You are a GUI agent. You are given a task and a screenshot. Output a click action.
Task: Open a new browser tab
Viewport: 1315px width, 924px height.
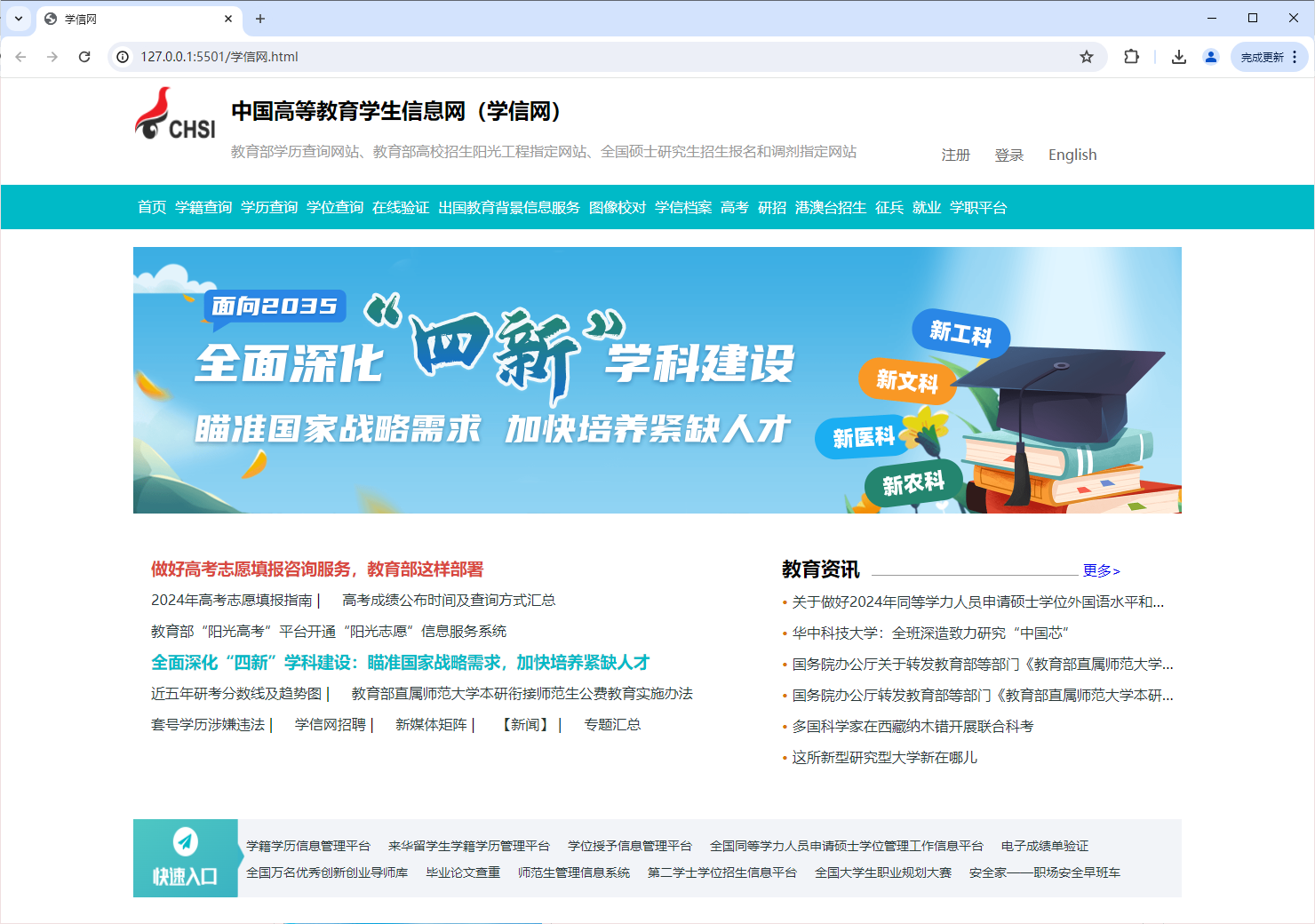[x=260, y=19]
